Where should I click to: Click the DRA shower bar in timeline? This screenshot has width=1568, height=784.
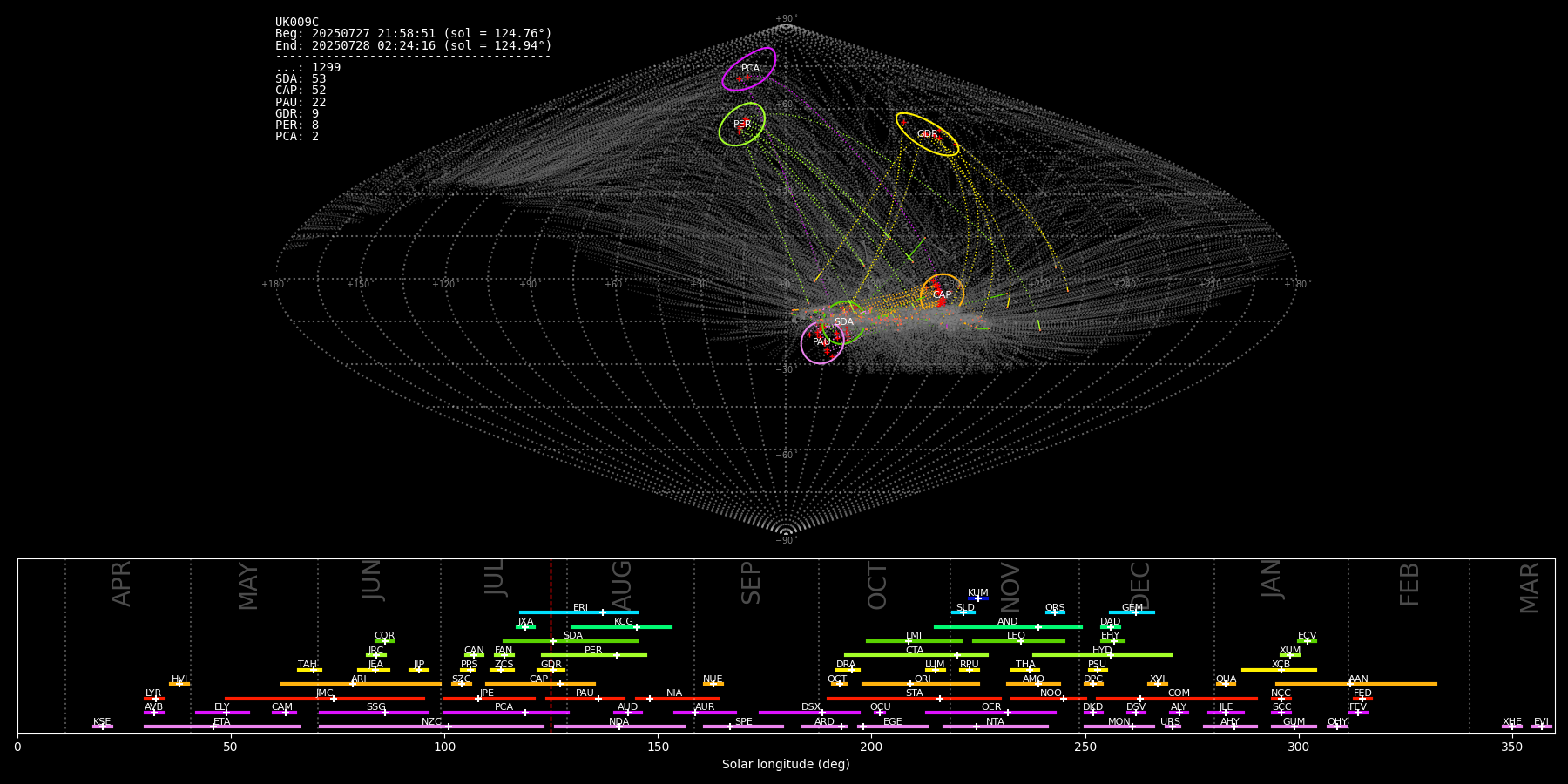tap(848, 669)
